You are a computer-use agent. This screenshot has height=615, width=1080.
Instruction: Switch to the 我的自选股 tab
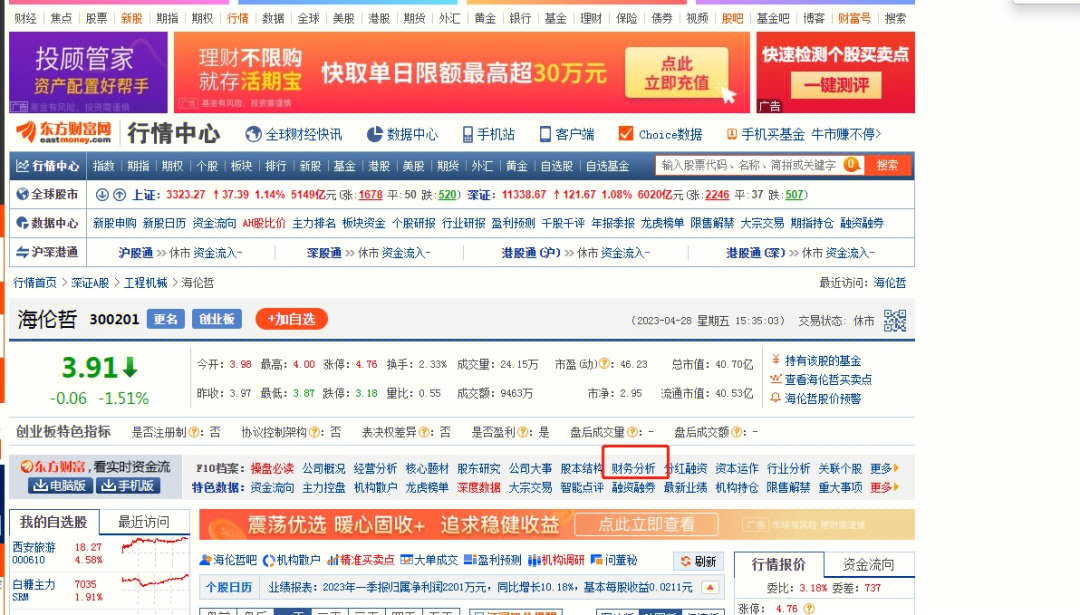click(54, 521)
